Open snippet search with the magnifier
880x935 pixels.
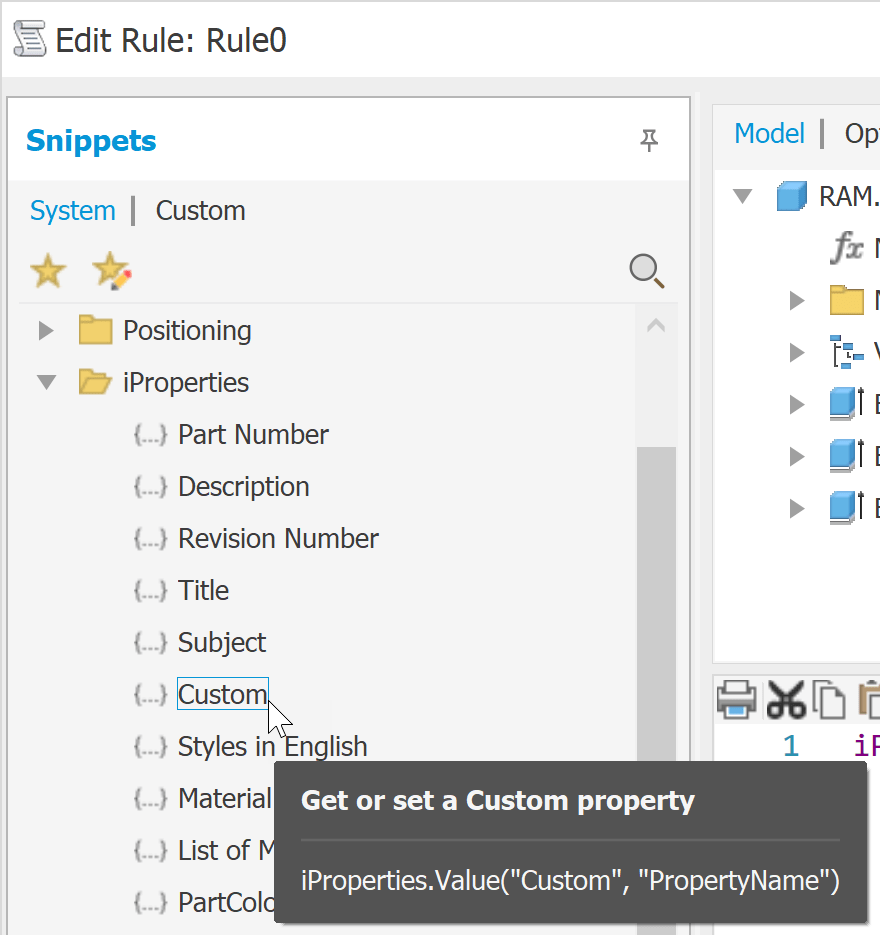646,271
